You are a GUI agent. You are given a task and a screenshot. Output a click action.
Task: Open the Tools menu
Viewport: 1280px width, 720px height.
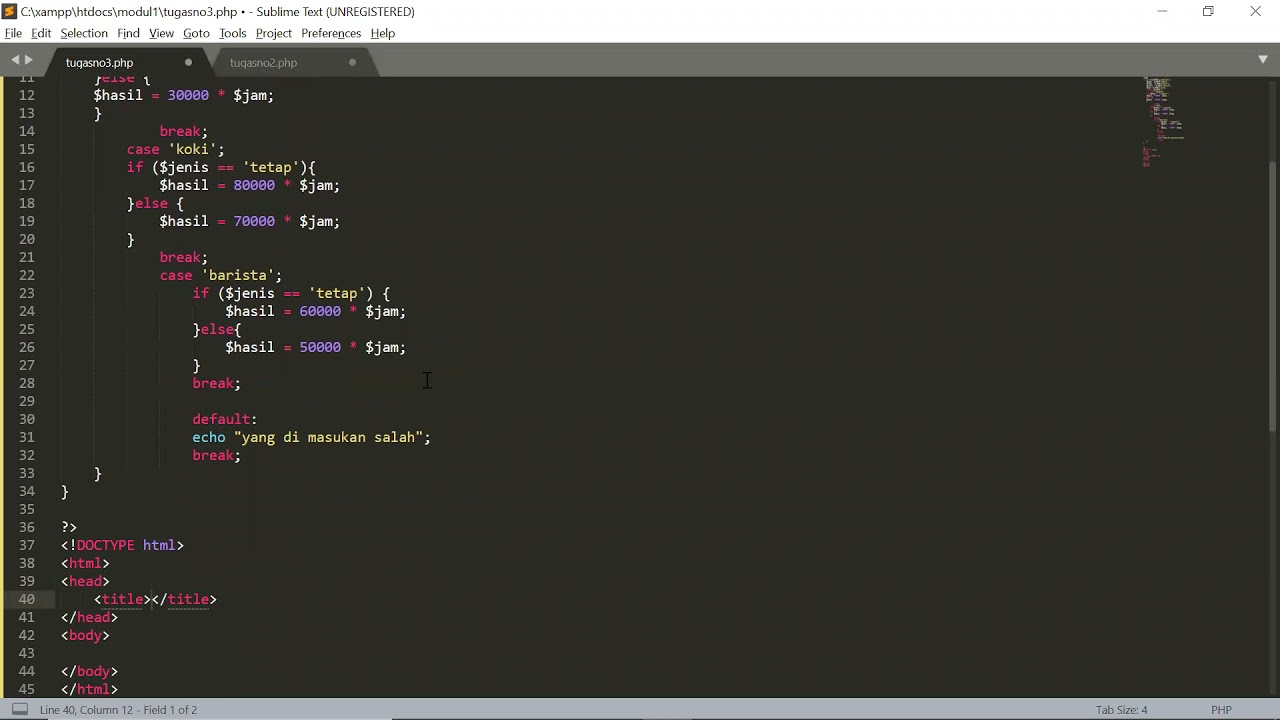click(x=233, y=33)
